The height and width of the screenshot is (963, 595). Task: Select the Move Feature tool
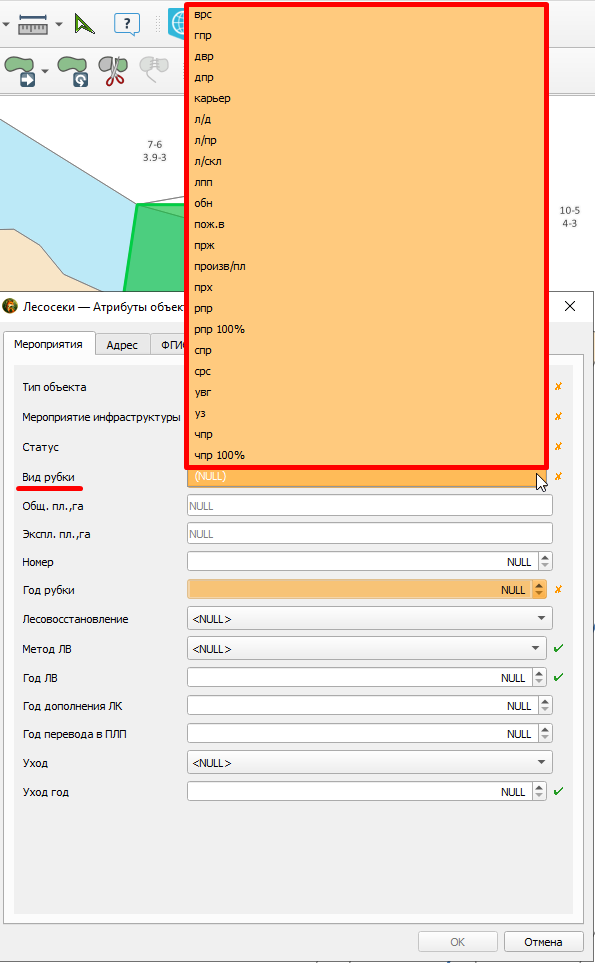pyautogui.click(x=20, y=71)
